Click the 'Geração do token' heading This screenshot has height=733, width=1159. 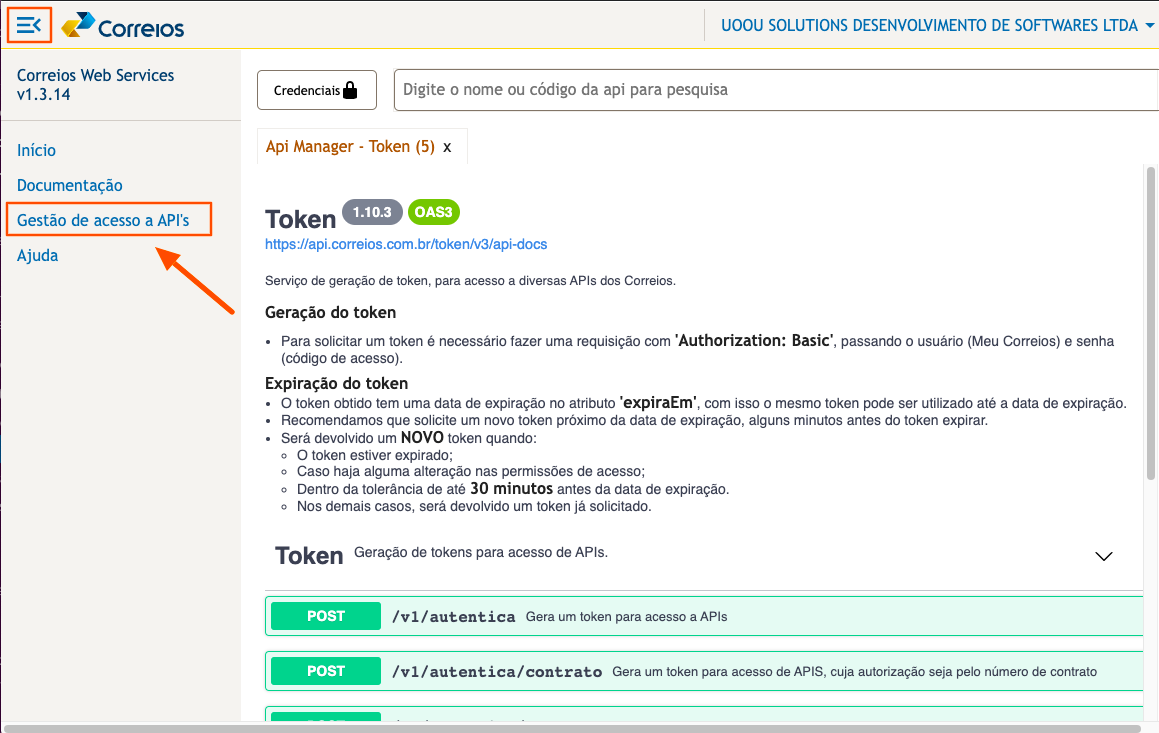pyautogui.click(x=330, y=313)
